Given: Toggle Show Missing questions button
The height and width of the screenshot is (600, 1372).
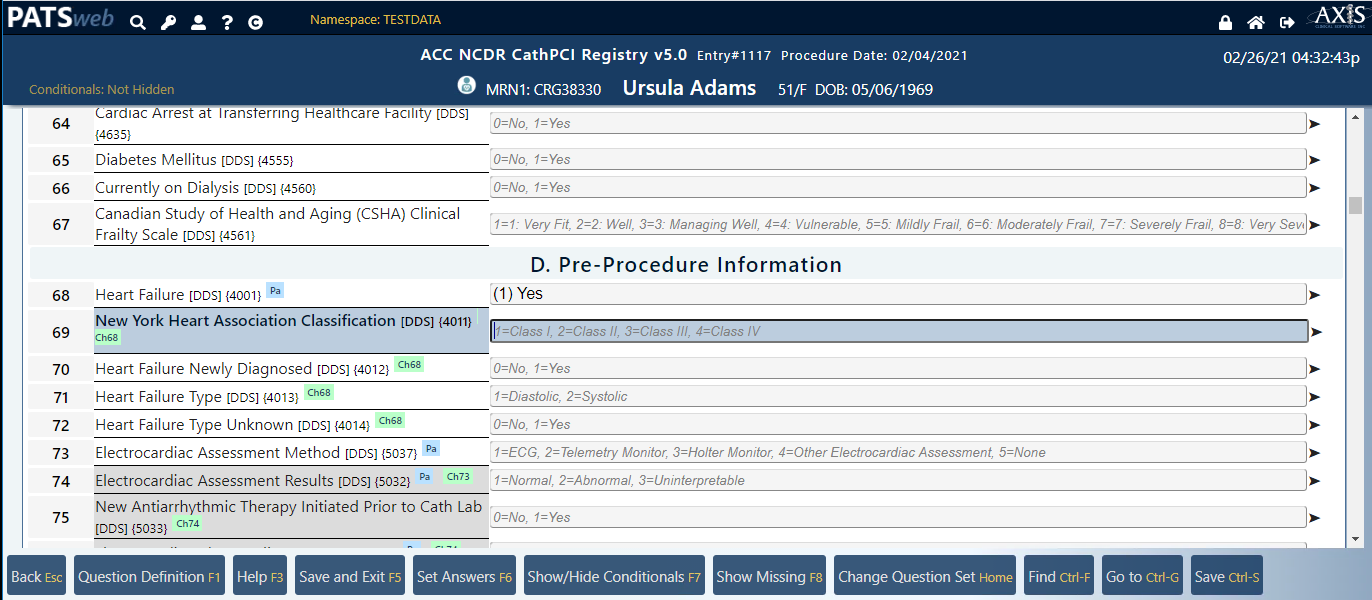Looking at the screenshot, I should pyautogui.click(x=769, y=576).
